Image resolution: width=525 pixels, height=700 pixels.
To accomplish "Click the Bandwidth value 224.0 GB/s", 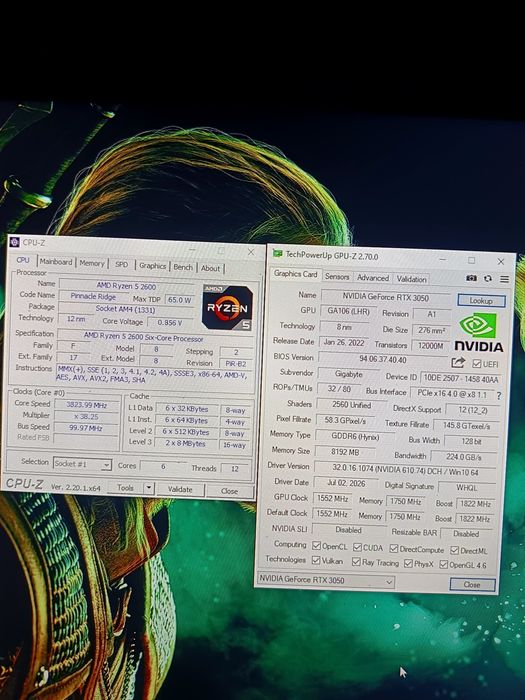I will [464, 457].
